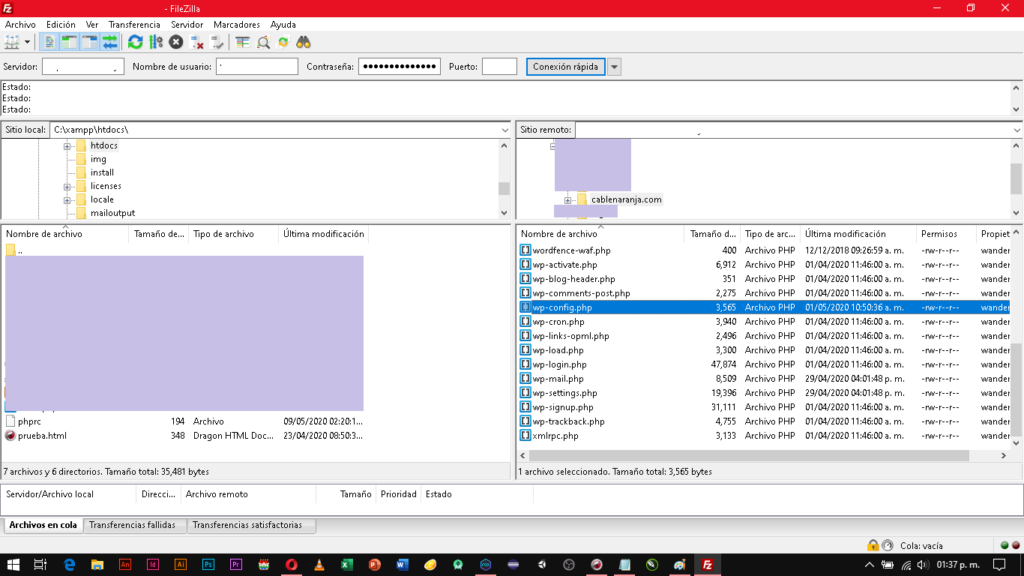This screenshot has height=576, width=1024.
Task: Select the mailoutput folder in local tree
Action: pyautogui.click(x=112, y=213)
